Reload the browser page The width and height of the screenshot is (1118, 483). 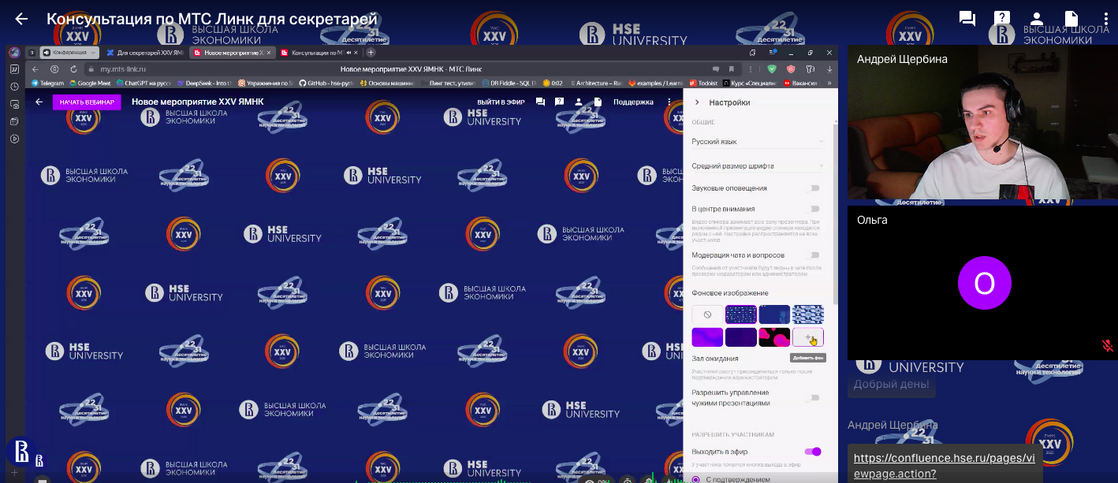[x=73, y=69]
